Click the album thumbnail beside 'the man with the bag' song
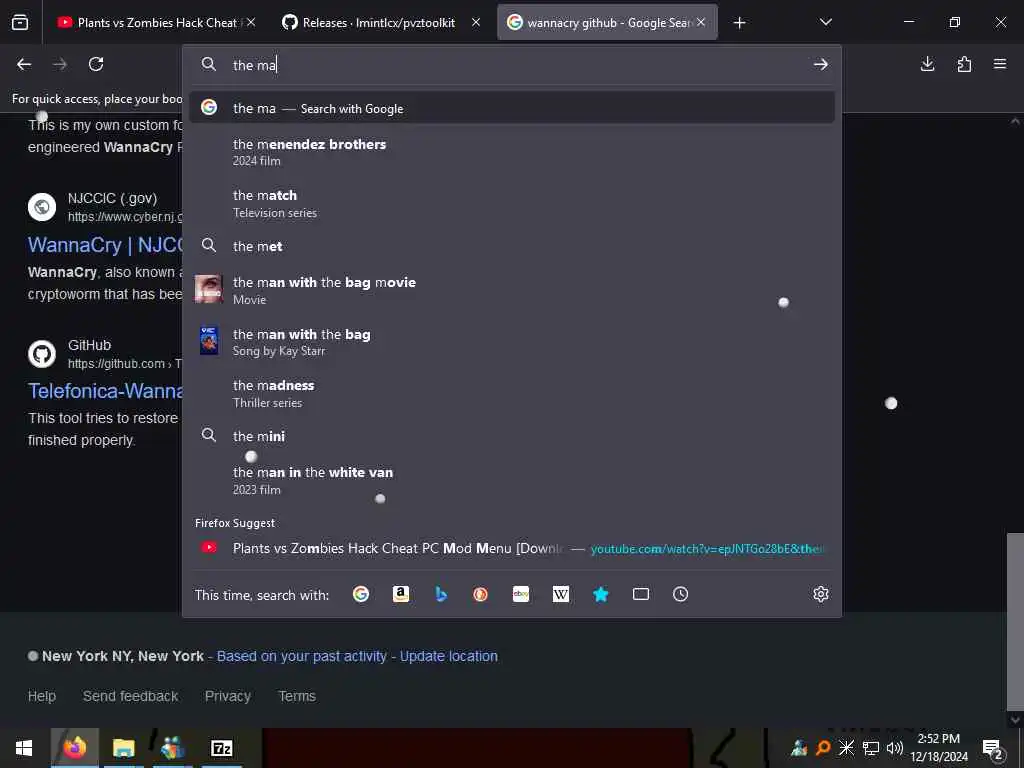This screenshot has height=768, width=1024. tap(209, 340)
